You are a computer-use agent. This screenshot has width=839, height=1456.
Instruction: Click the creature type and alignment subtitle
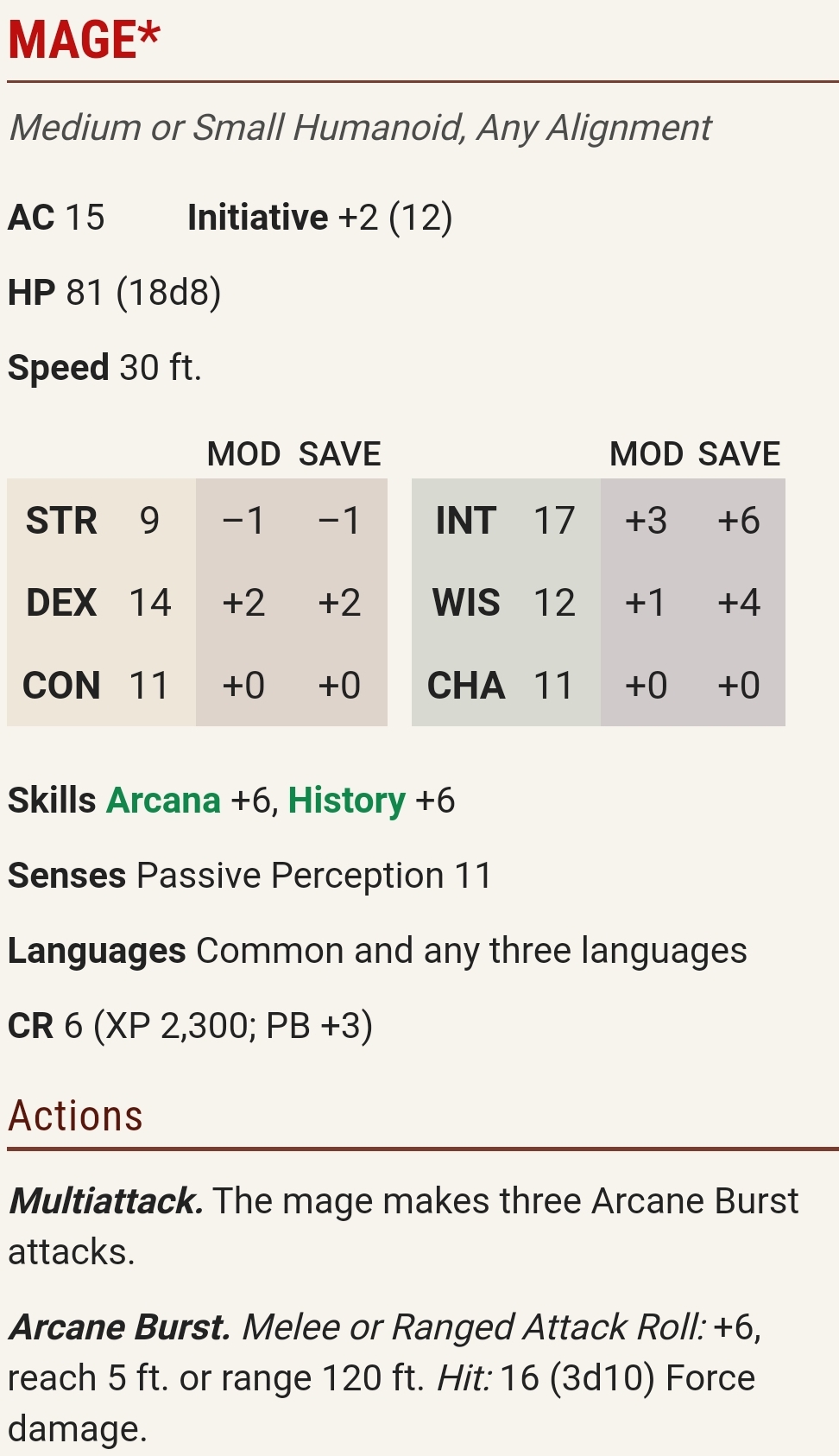pyautogui.click(x=360, y=128)
